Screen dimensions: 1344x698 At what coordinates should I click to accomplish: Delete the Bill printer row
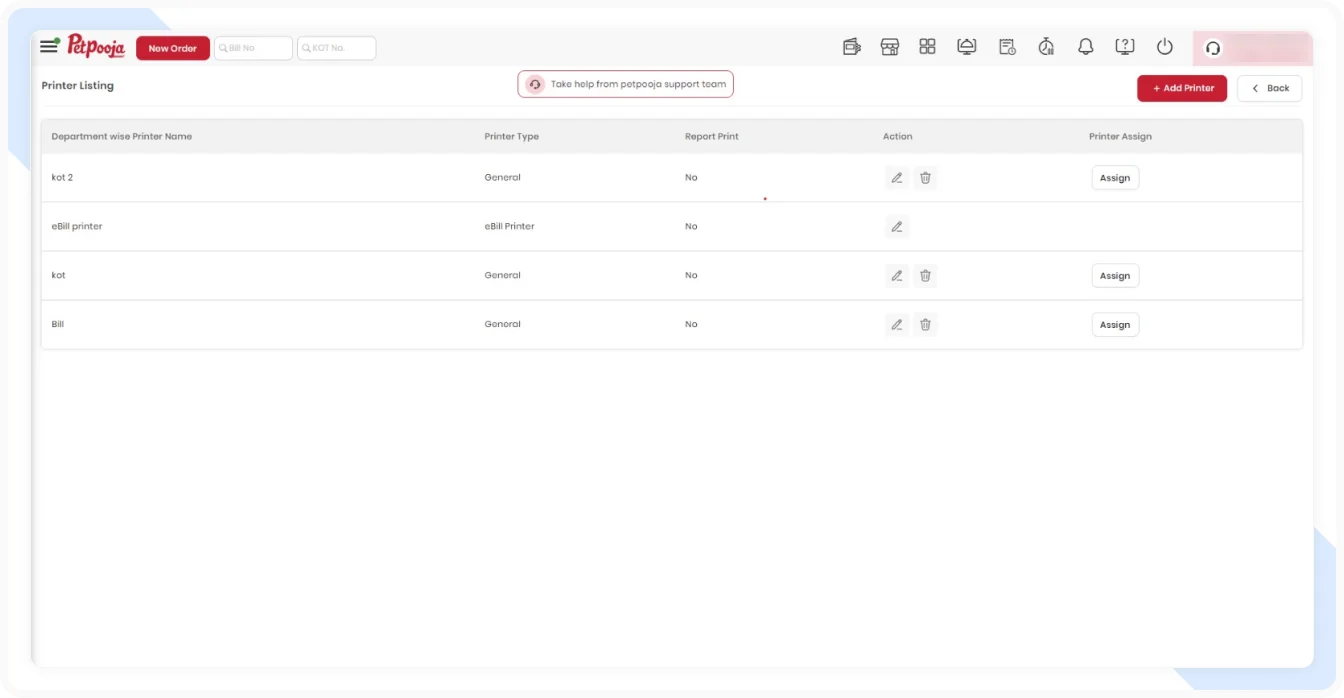[x=925, y=325]
